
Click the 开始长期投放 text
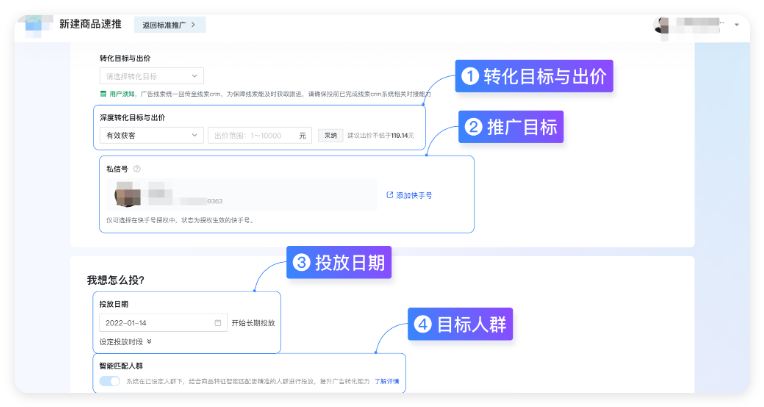253,323
